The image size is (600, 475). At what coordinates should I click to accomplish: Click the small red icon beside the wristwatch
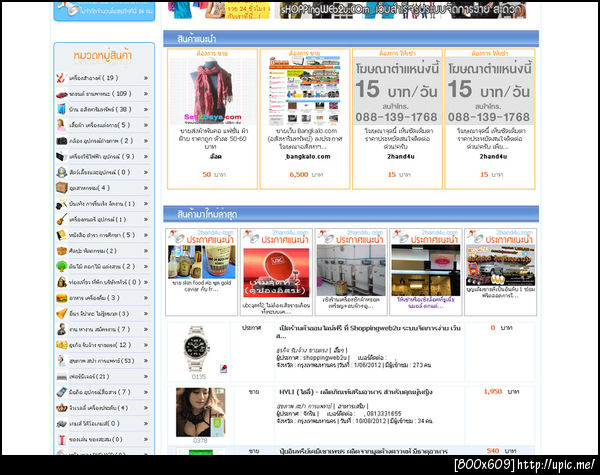point(224,369)
